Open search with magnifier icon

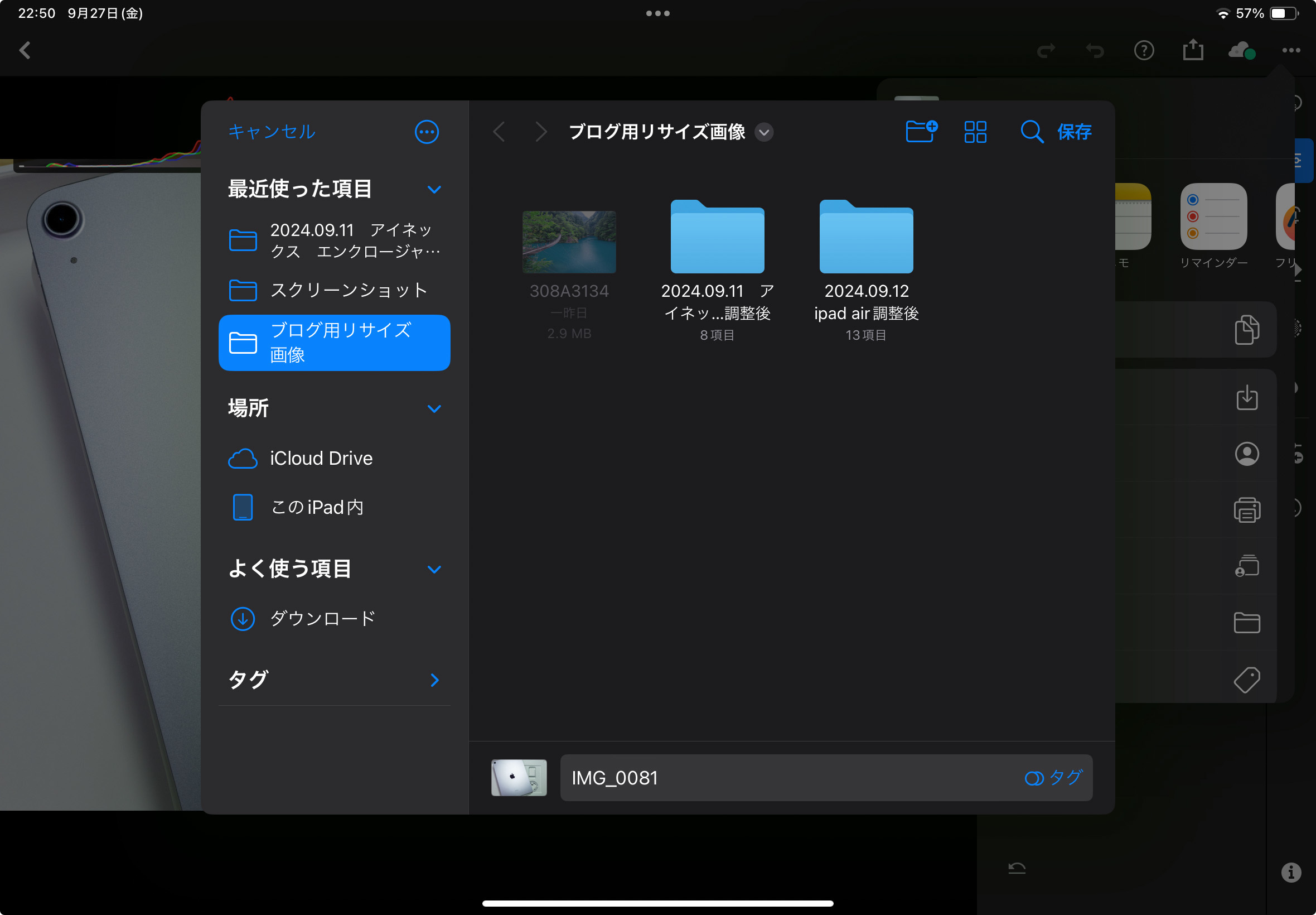pyautogui.click(x=1030, y=132)
